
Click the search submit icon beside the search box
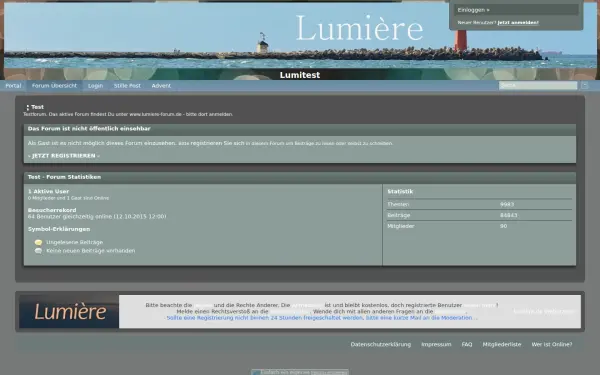coord(584,86)
